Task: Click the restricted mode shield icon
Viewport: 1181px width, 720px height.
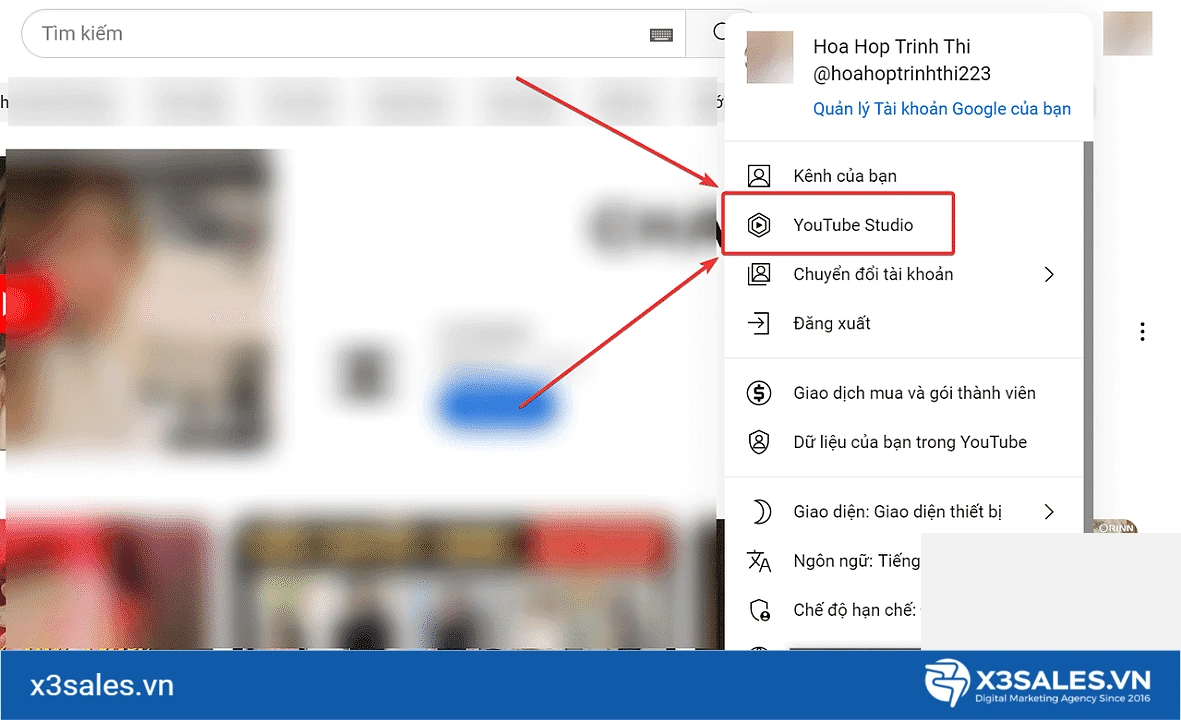Action: coord(760,610)
